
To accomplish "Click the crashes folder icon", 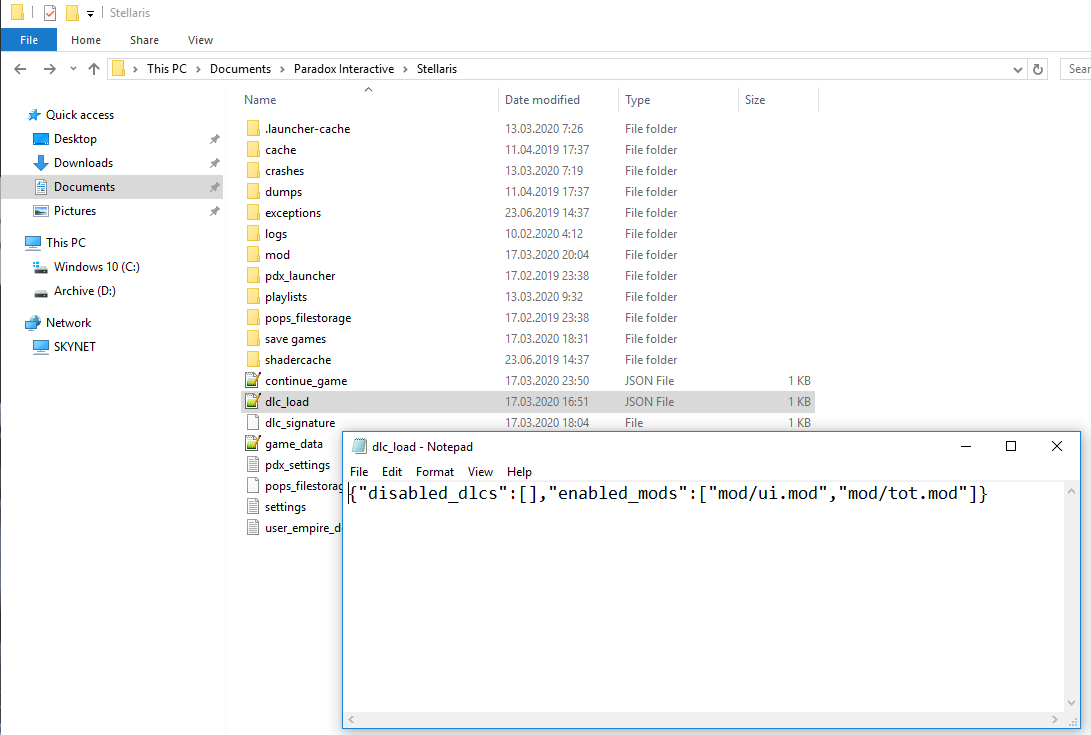I will (253, 171).
